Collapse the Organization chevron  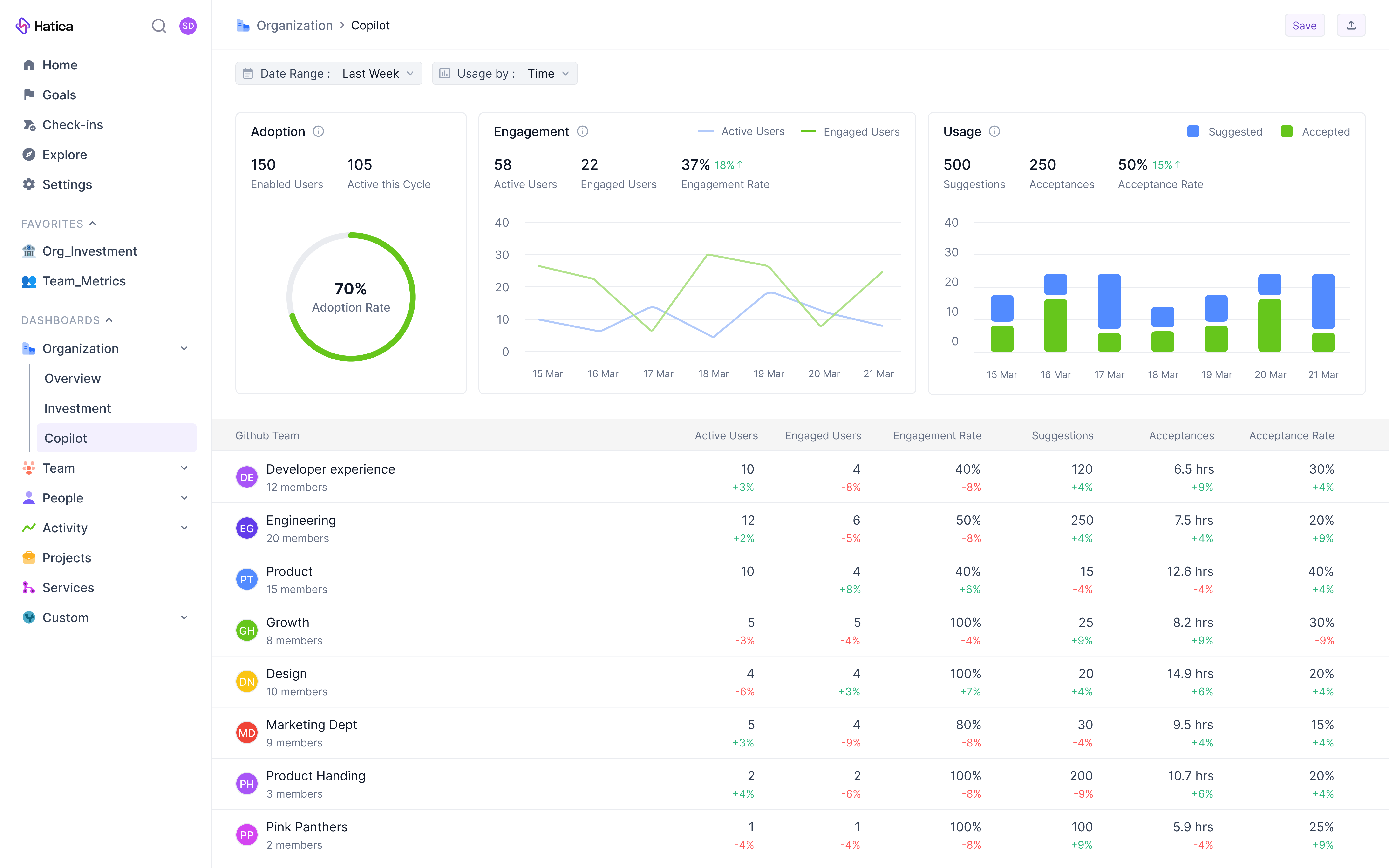184,348
